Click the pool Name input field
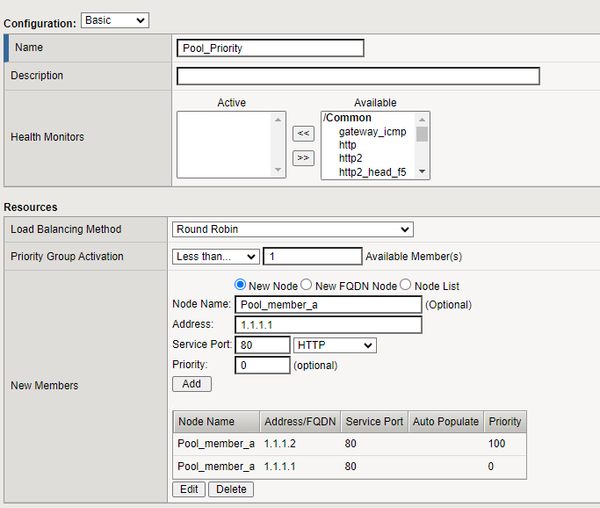Image resolution: width=600 pixels, height=508 pixels. 270,48
